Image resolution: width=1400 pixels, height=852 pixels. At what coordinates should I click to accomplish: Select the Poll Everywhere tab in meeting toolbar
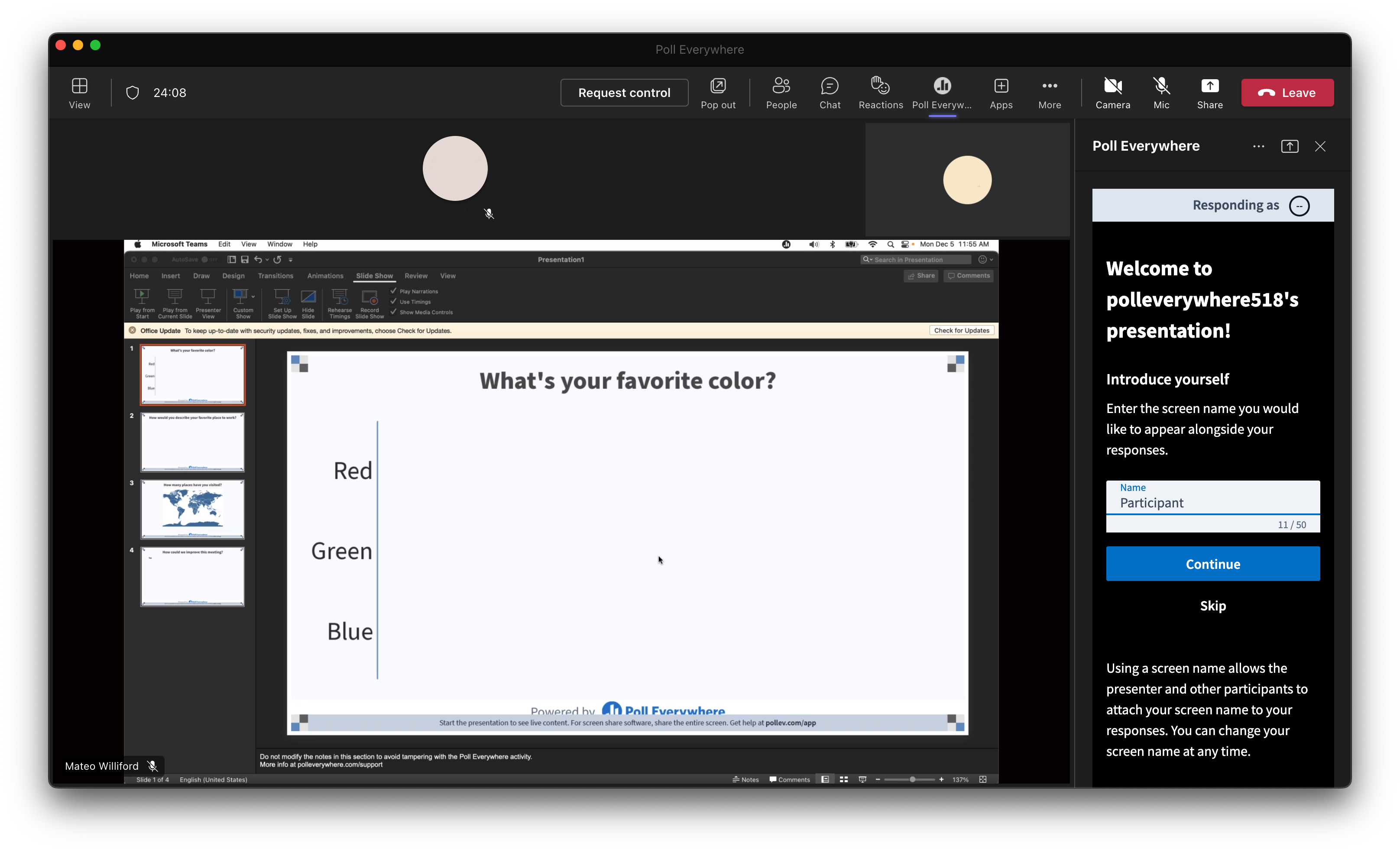(941, 93)
